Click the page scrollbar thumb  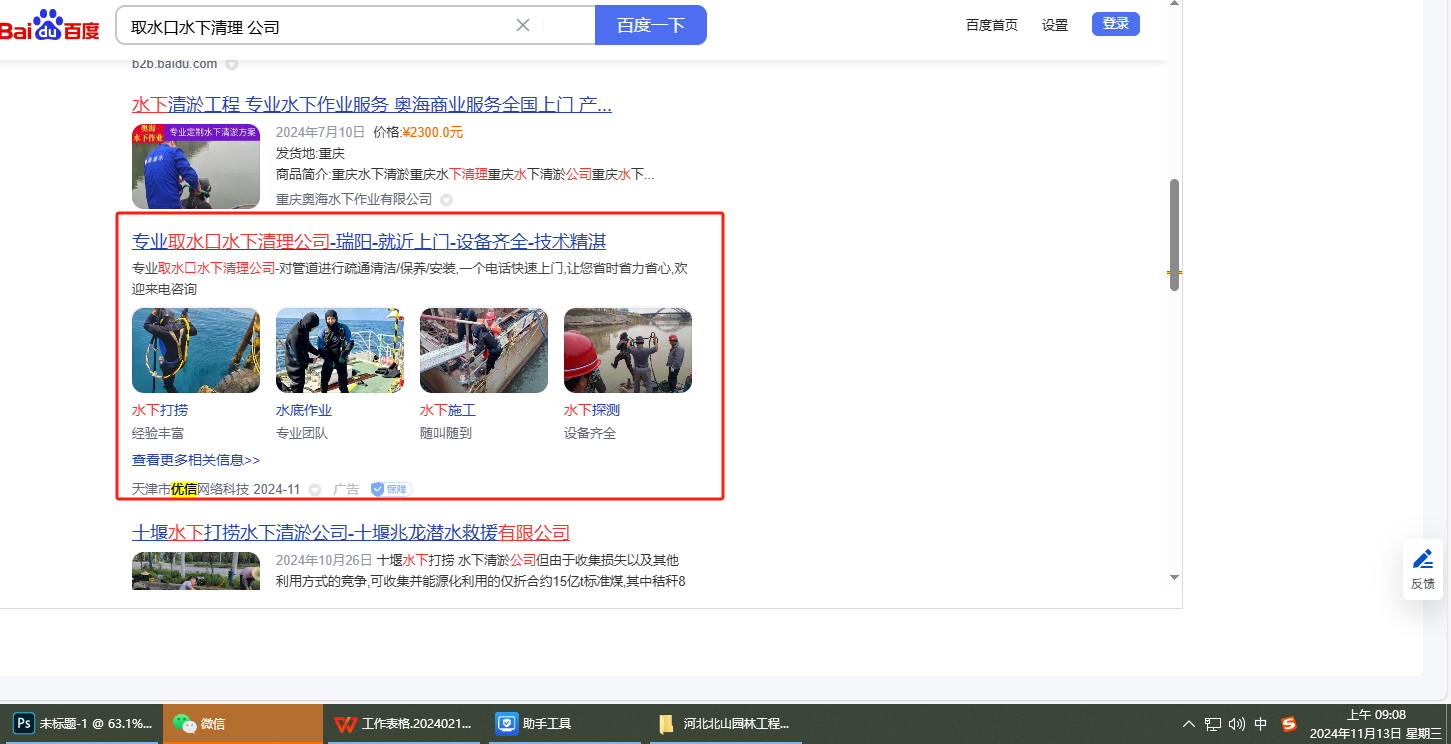[x=1175, y=235]
